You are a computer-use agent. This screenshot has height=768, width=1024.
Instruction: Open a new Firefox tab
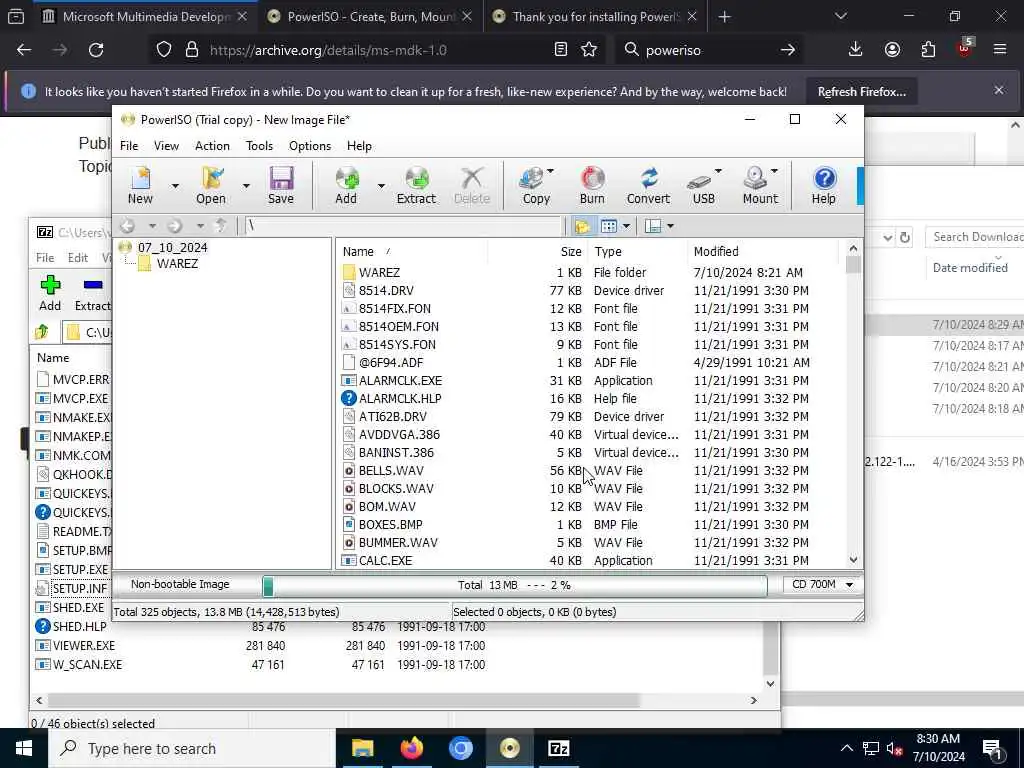(x=724, y=17)
